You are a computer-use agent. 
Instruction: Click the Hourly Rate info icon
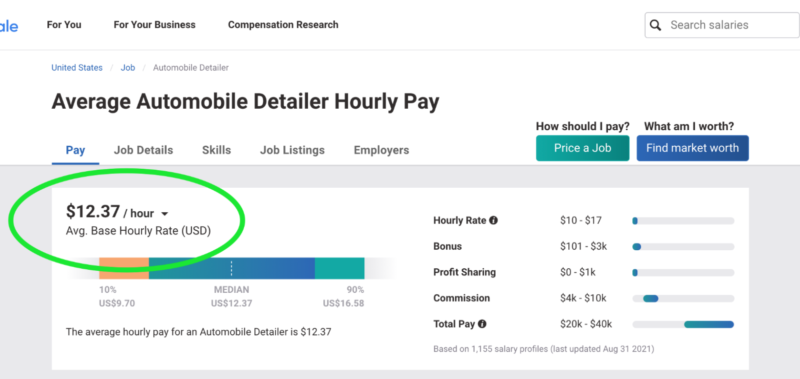[493, 220]
